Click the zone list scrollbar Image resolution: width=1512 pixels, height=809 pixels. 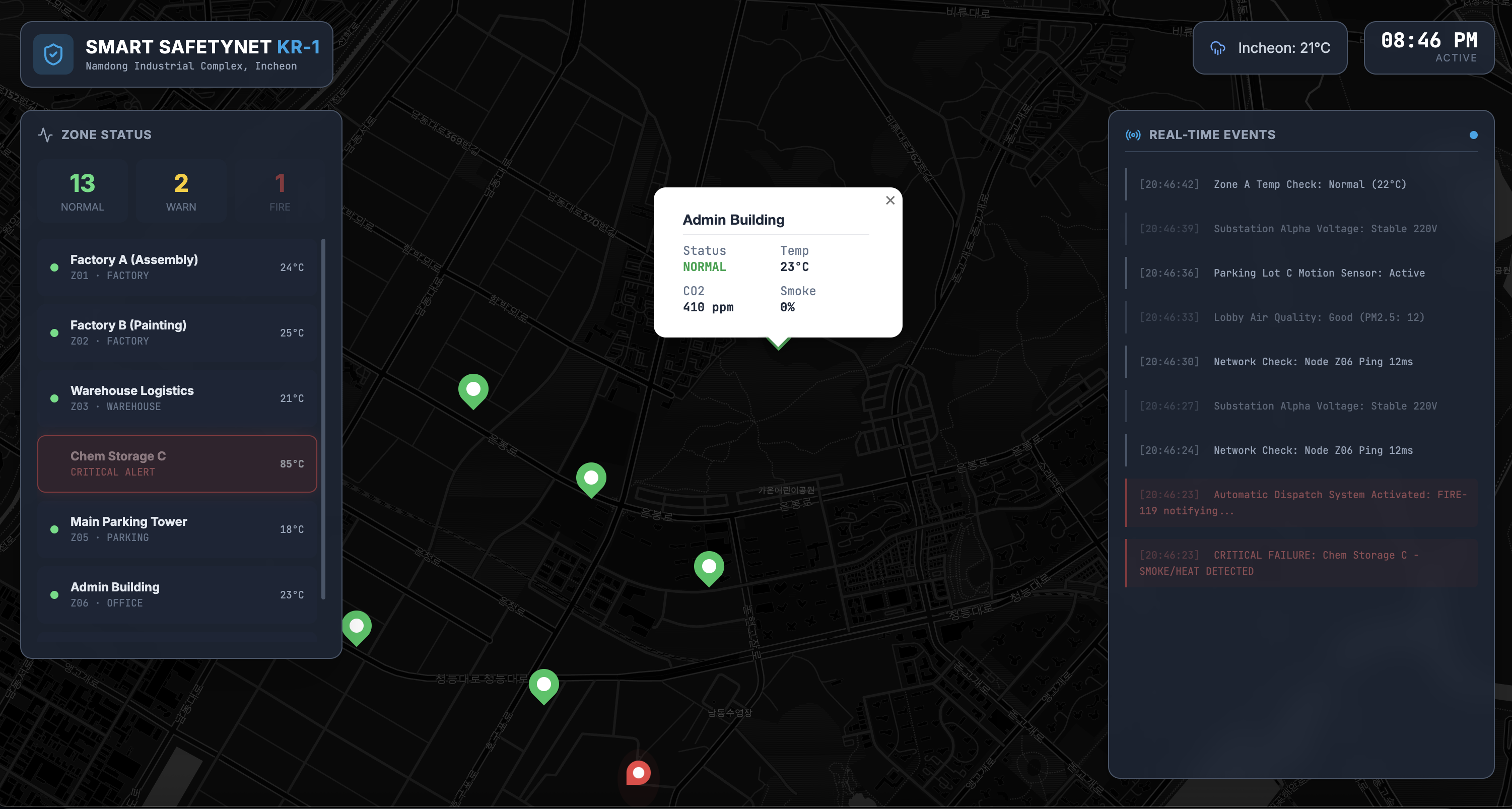pos(323,419)
